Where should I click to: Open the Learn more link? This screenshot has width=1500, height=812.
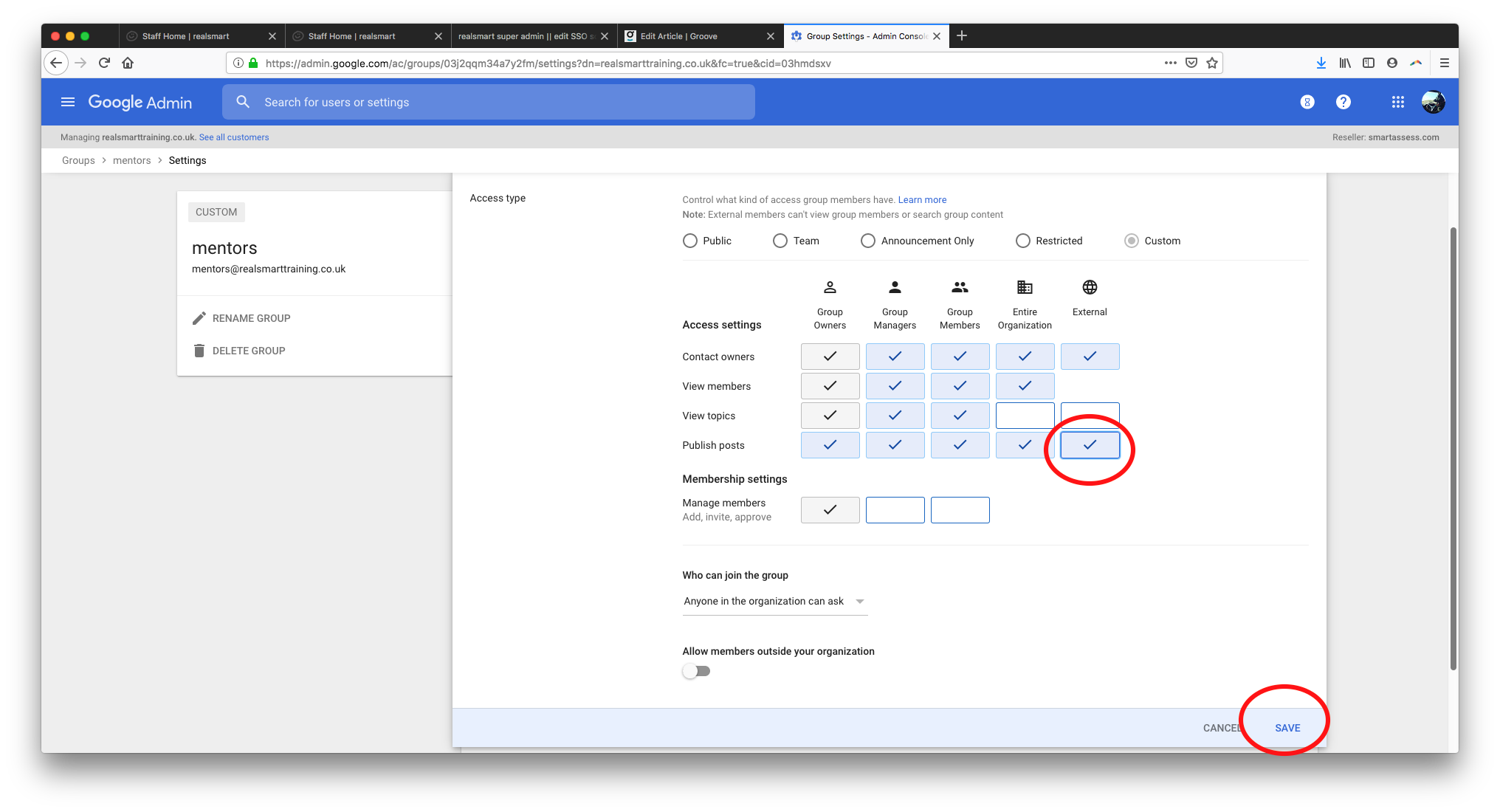(x=921, y=200)
